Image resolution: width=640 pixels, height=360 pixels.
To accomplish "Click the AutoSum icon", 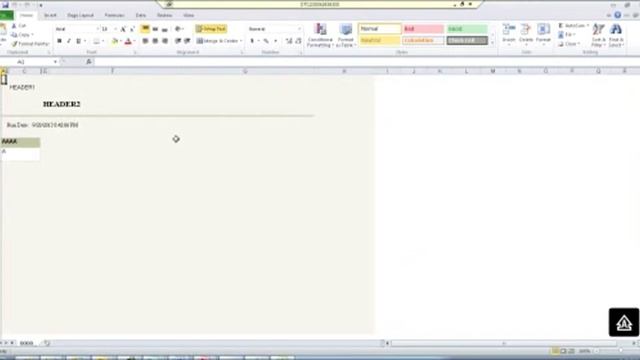I will coord(562,26).
